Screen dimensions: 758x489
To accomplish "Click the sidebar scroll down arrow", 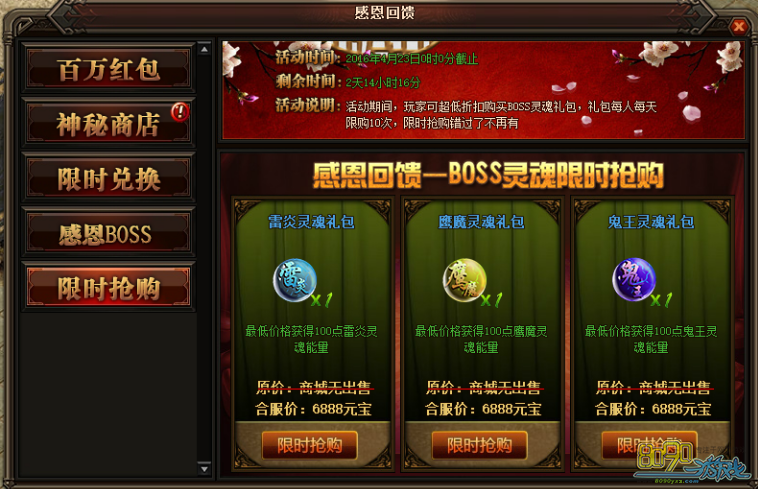I will coord(204,468).
